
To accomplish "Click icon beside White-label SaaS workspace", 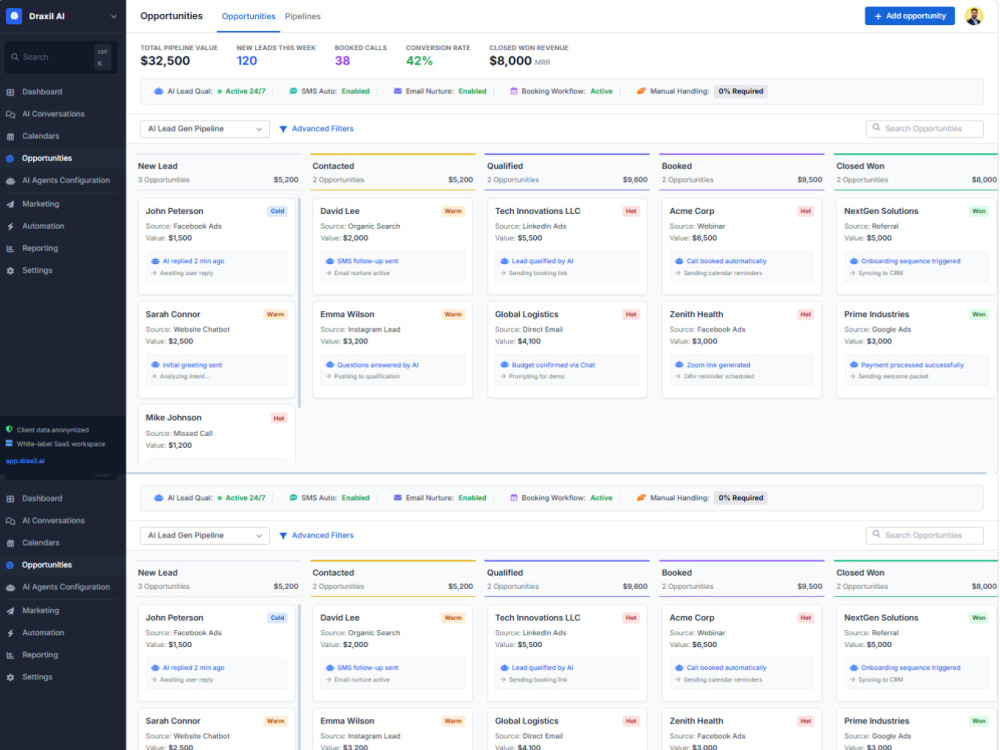I will pos(9,444).
